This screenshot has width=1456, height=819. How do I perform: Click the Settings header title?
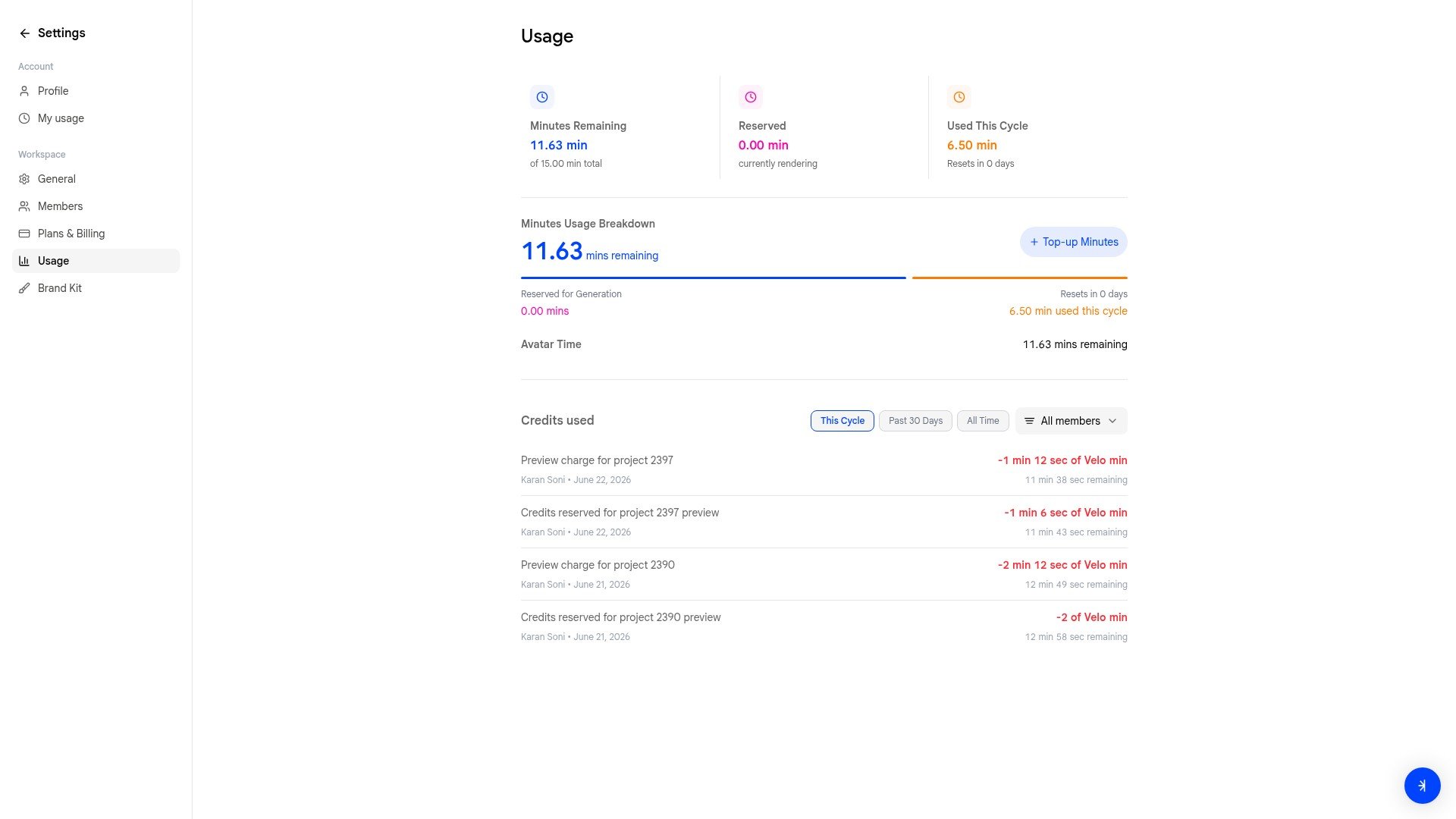61,33
